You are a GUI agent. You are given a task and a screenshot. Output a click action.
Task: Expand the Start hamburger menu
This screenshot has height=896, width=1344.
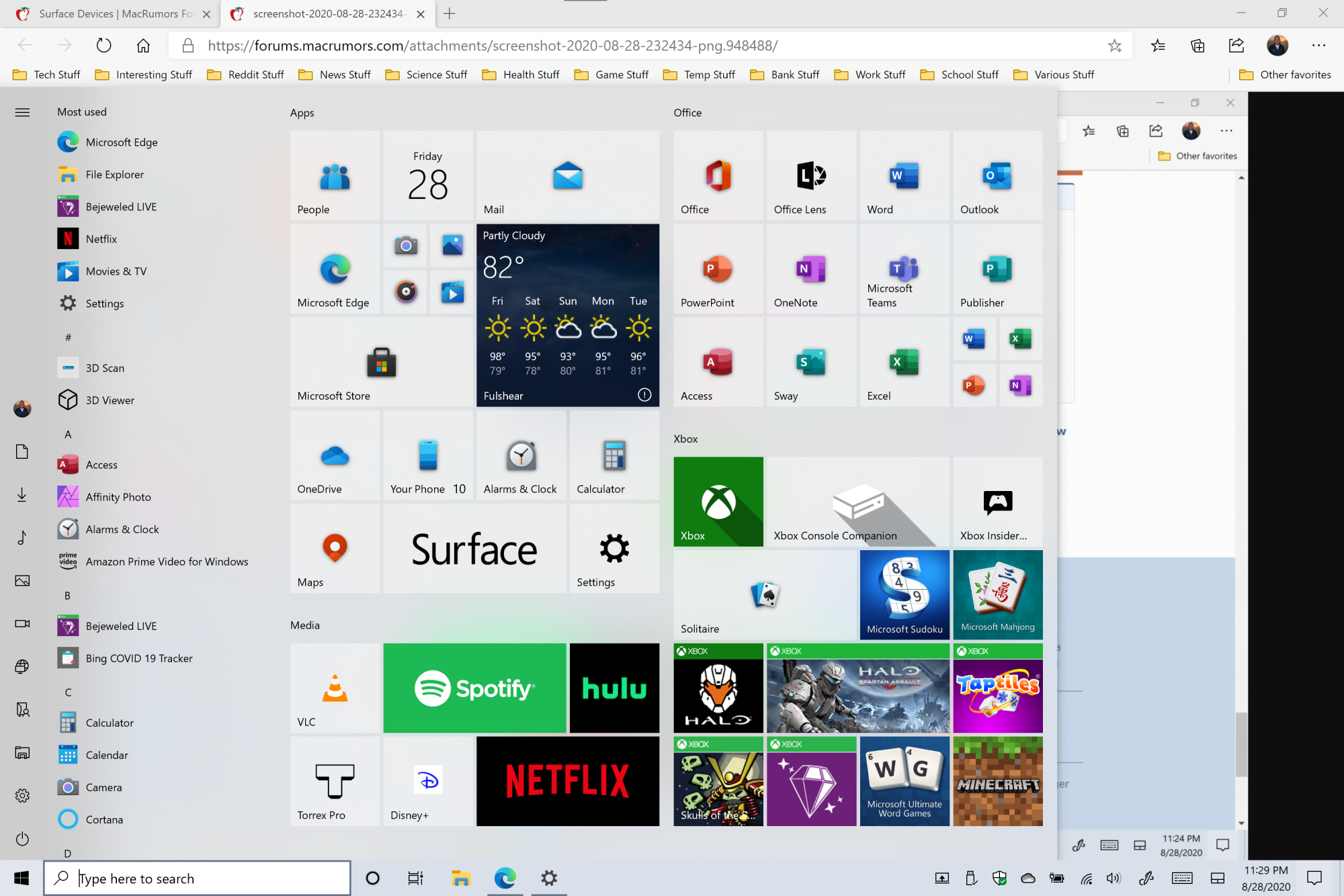[22, 112]
